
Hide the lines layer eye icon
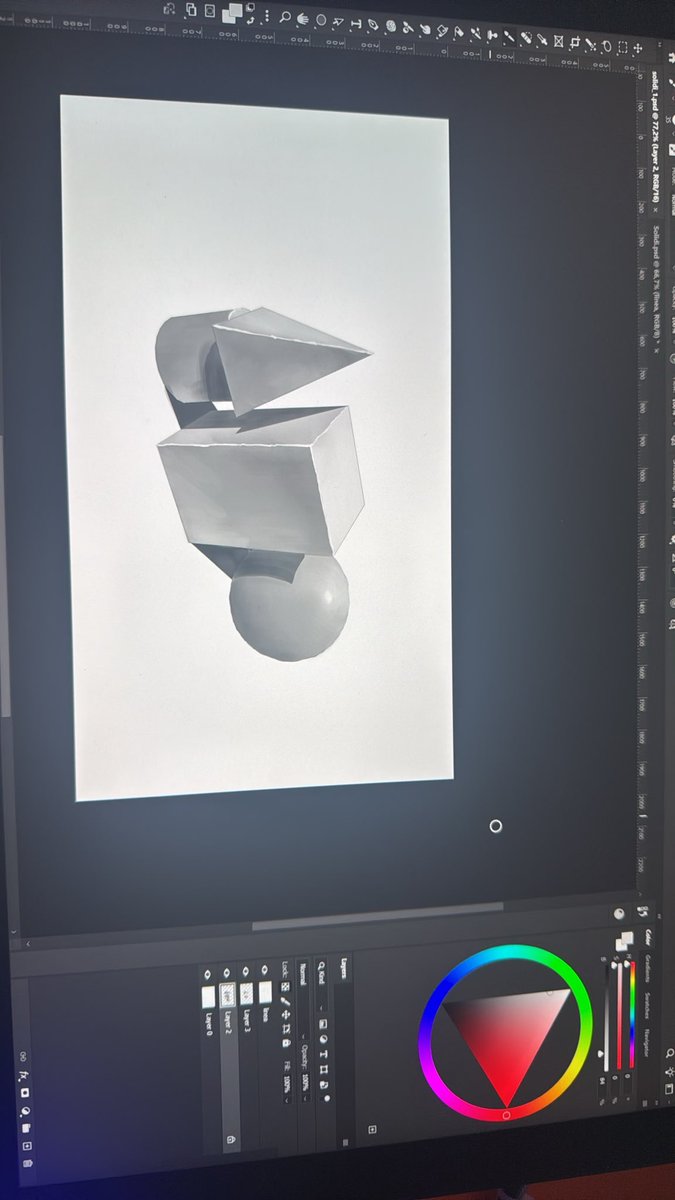point(264,970)
